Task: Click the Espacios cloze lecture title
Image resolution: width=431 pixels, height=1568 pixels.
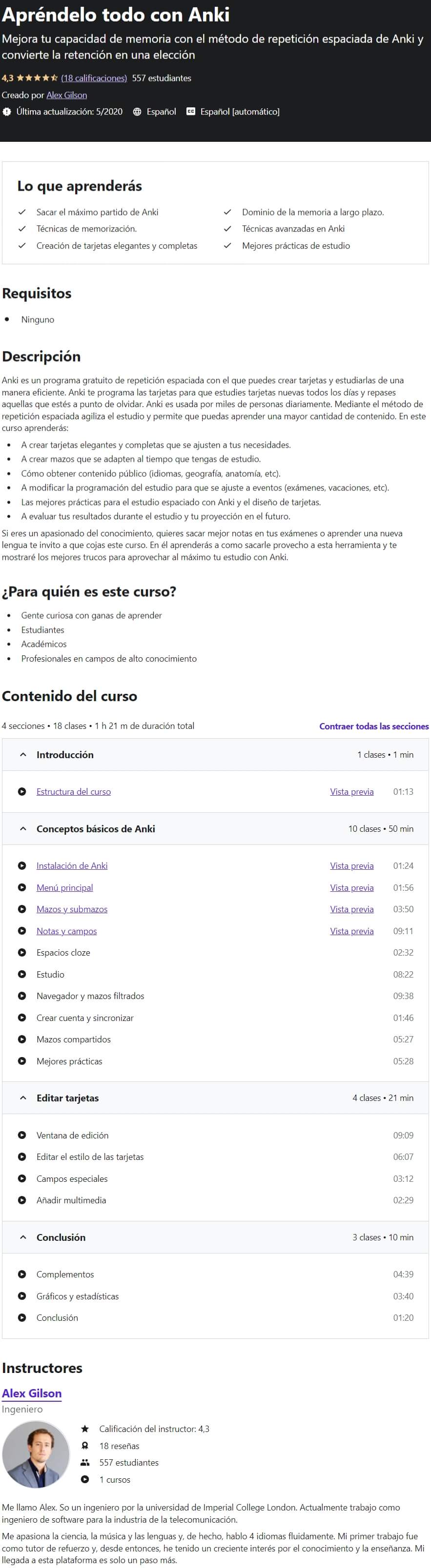Action: pyautogui.click(x=63, y=953)
